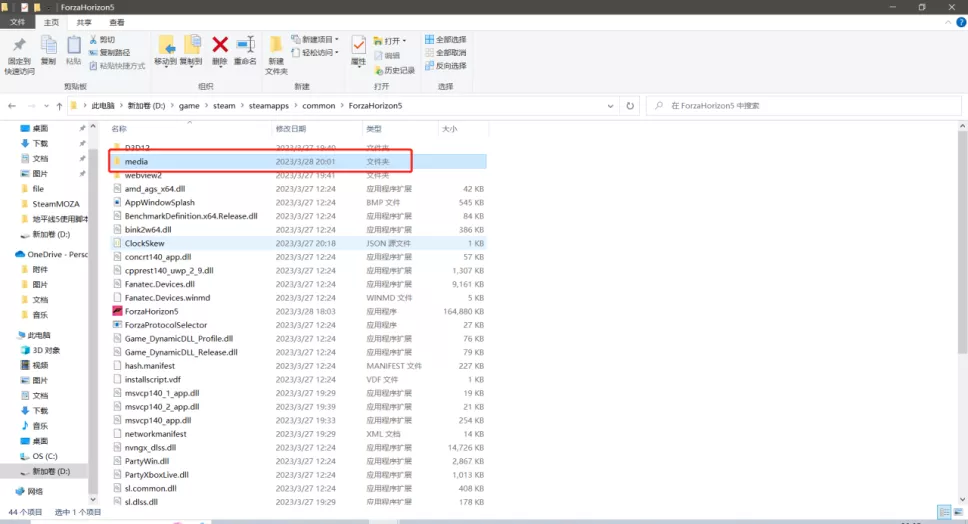This screenshot has height=524, width=968.
Task: Click OS (C:) drive in navigation pane
Action: [46, 456]
